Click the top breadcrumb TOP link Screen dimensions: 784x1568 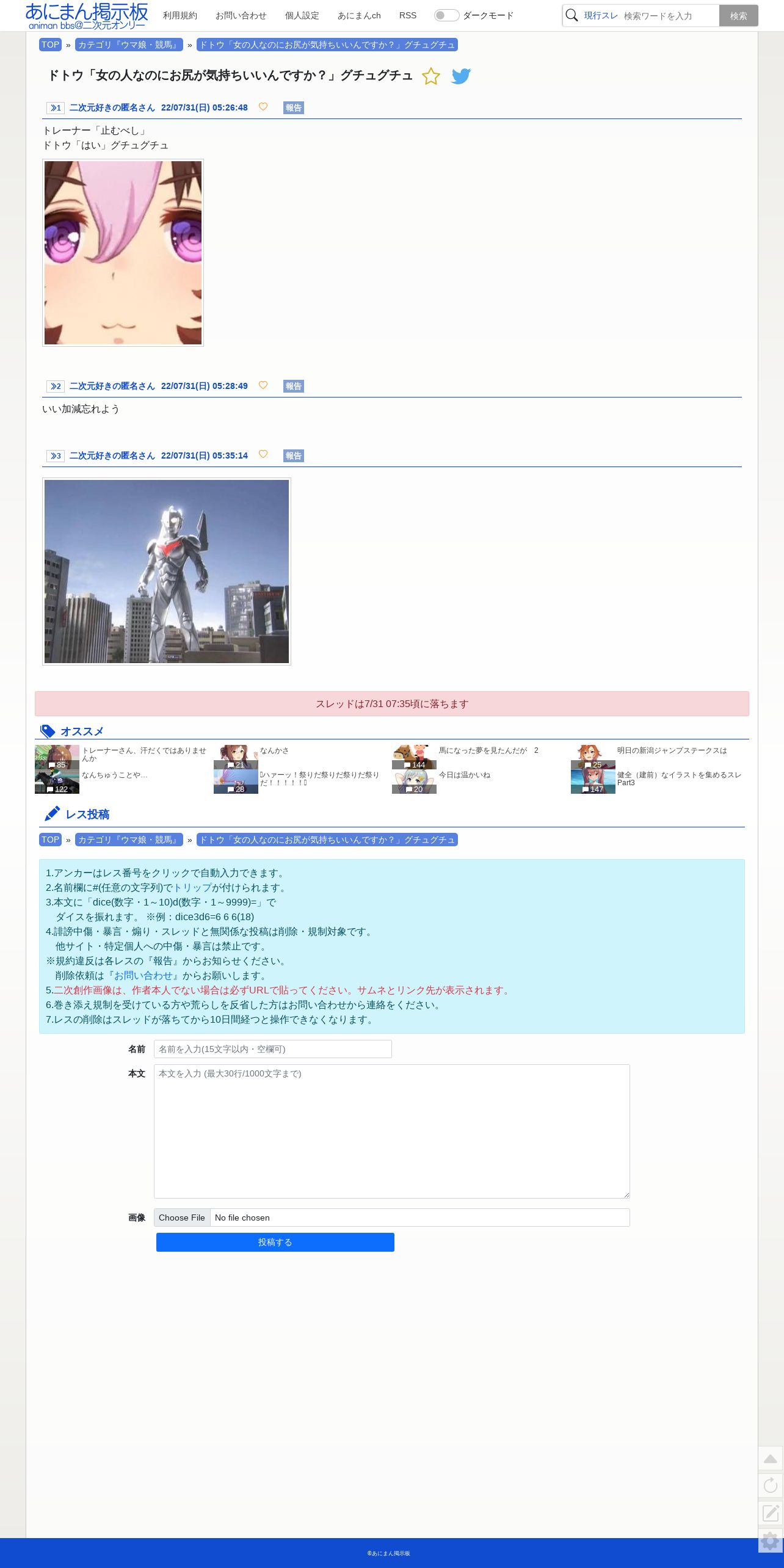point(50,45)
